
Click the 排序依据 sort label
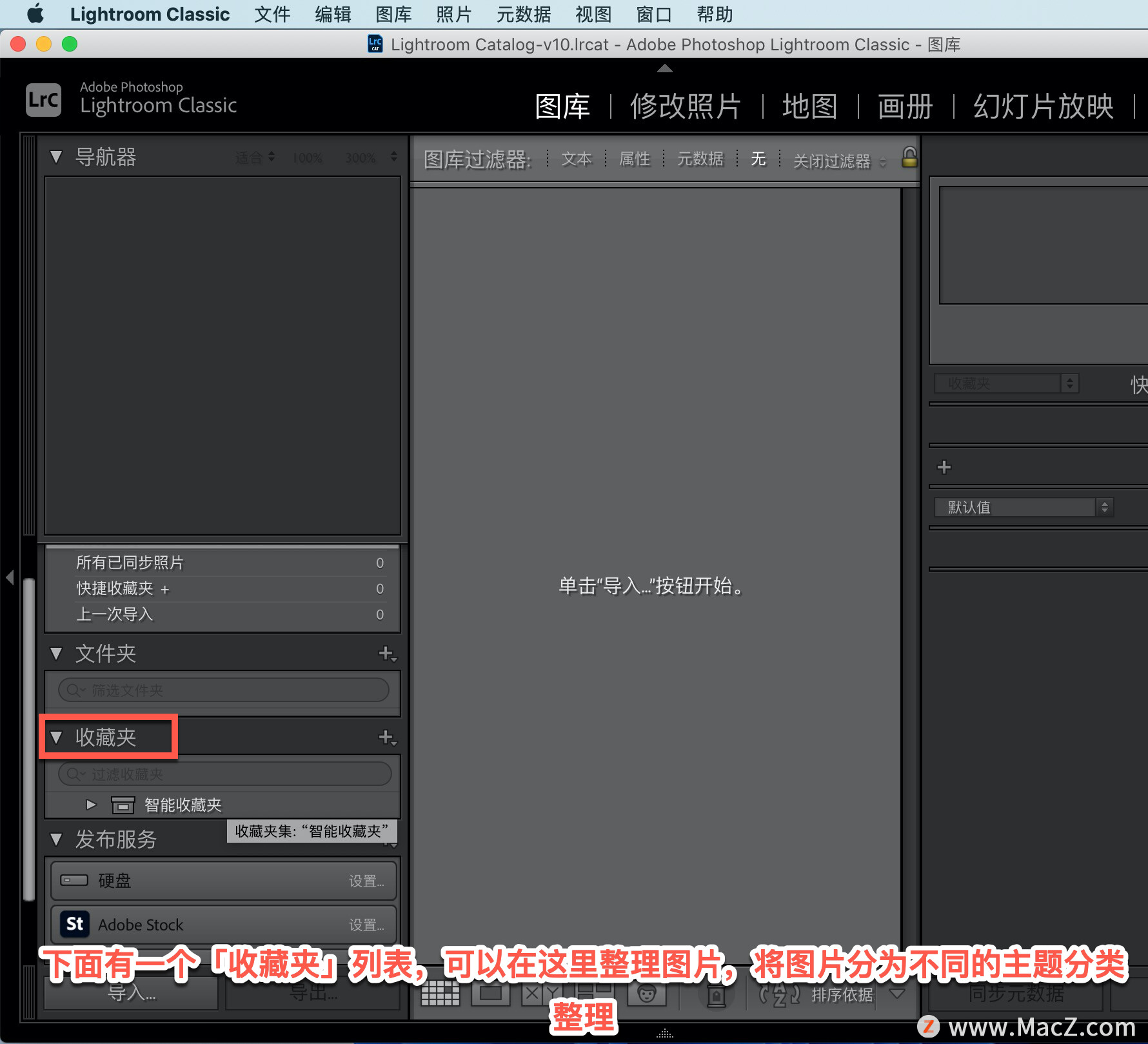coord(842,995)
